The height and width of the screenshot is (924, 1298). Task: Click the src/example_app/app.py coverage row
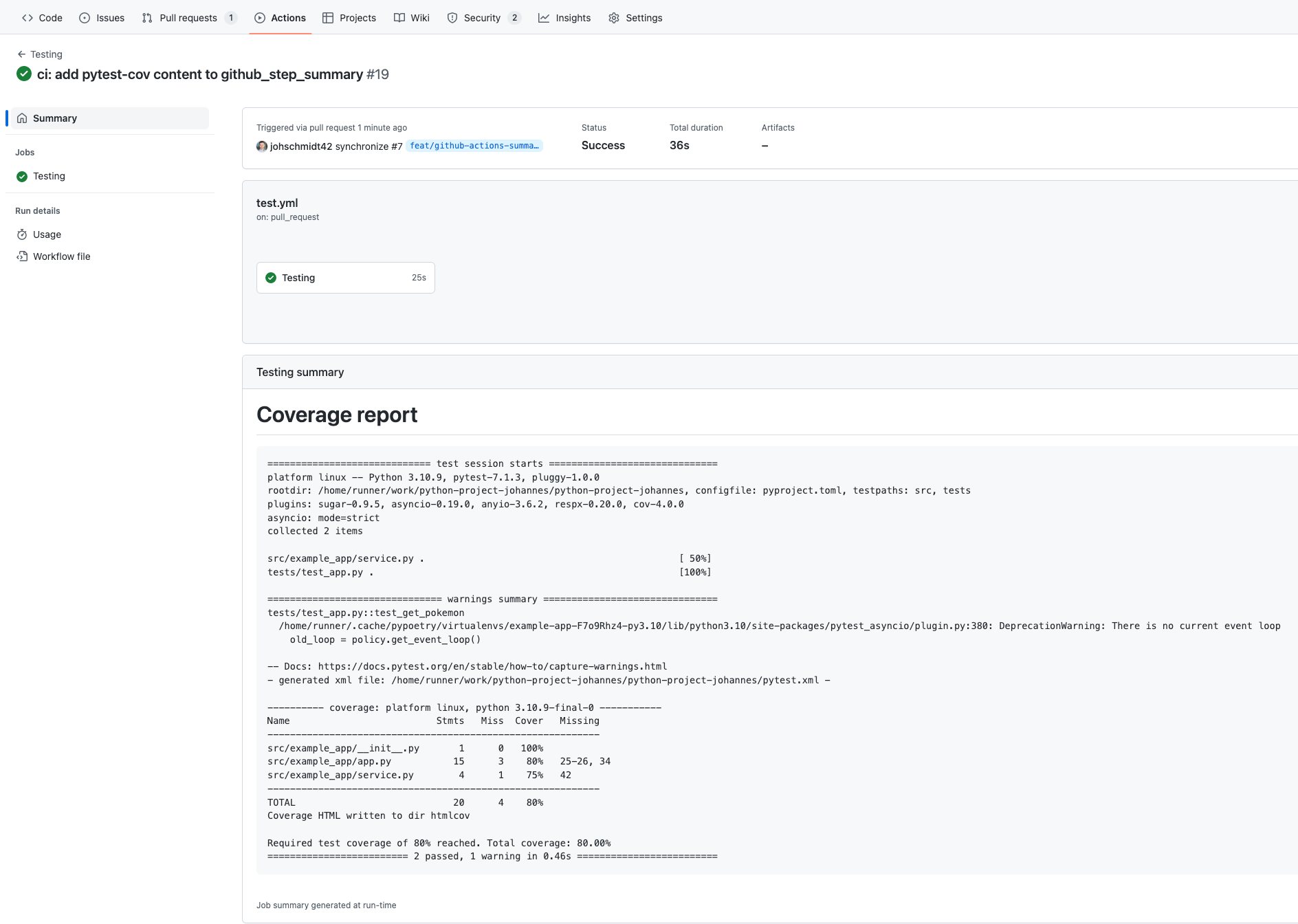pos(439,762)
